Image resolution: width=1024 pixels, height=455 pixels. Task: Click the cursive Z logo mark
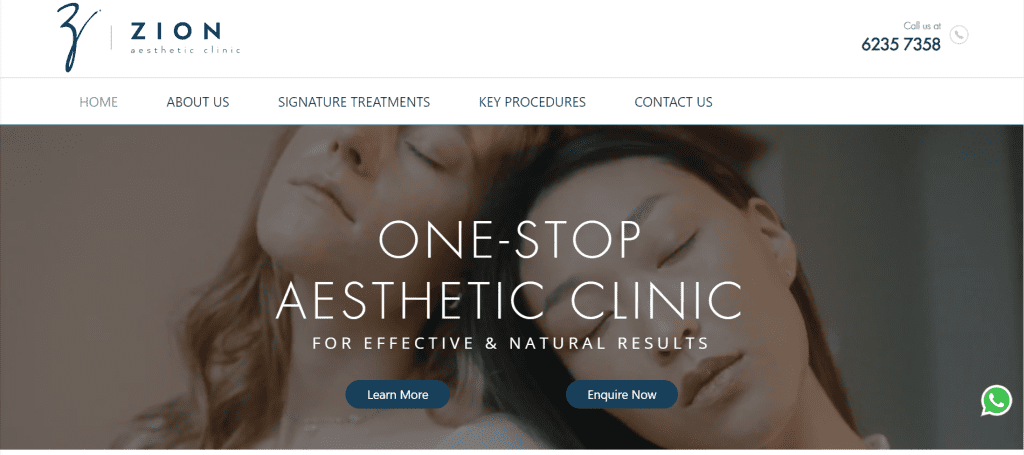pos(75,37)
